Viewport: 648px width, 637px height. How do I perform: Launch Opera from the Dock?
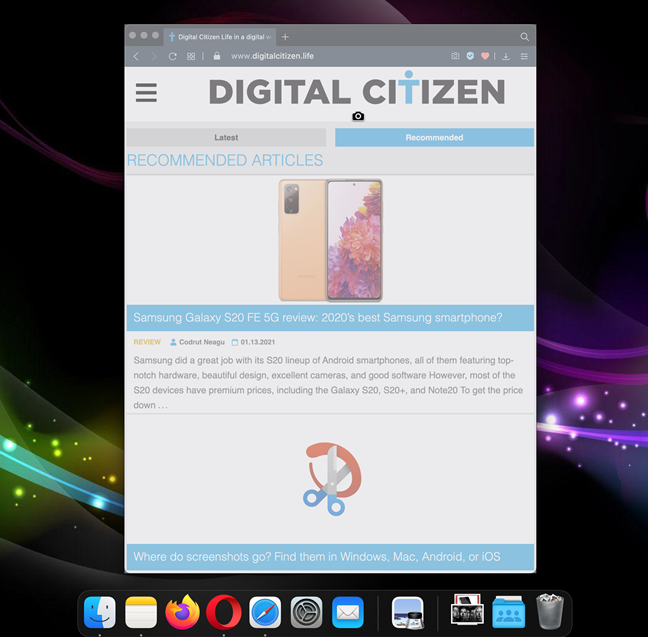click(224, 612)
